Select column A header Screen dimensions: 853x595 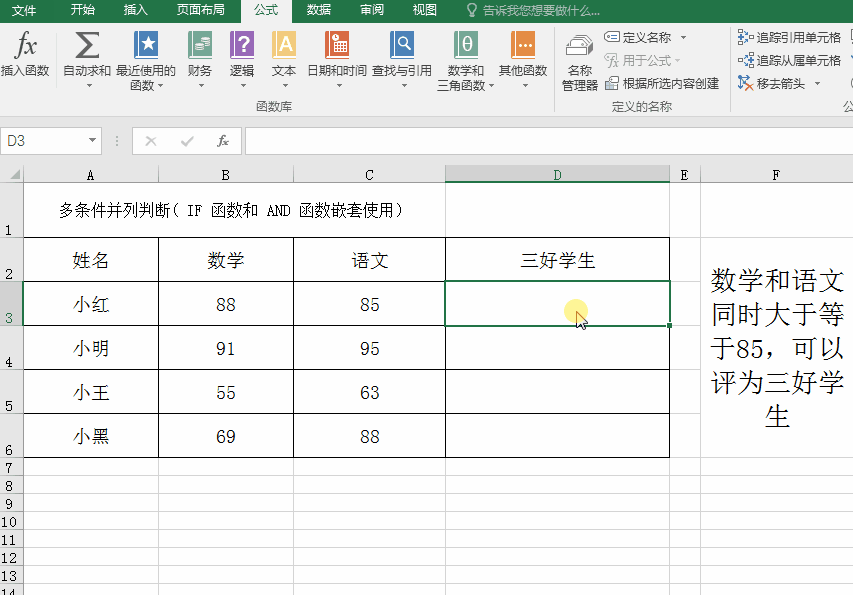(x=90, y=175)
